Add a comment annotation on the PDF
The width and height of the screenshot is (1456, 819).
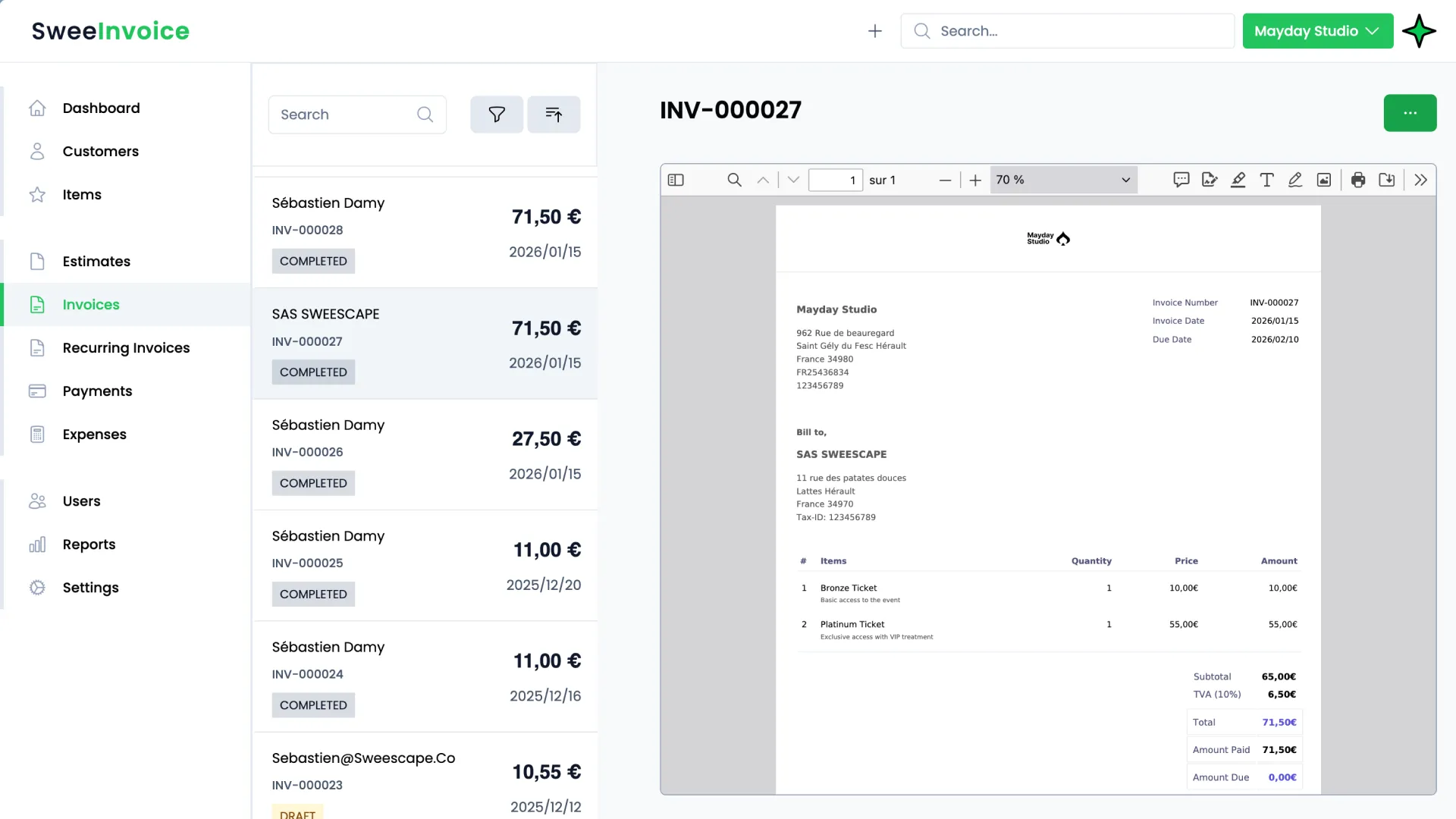click(1181, 180)
